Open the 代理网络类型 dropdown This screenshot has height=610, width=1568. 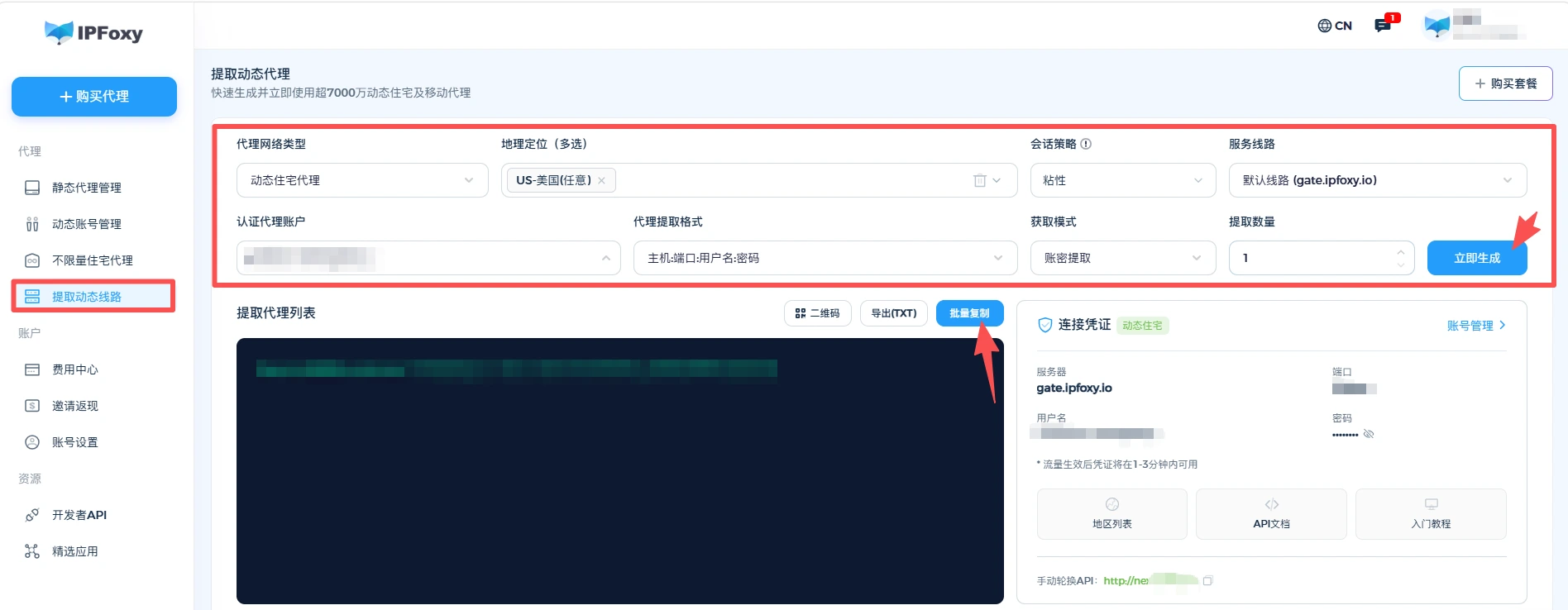pyautogui.click(x=362, y=180)
